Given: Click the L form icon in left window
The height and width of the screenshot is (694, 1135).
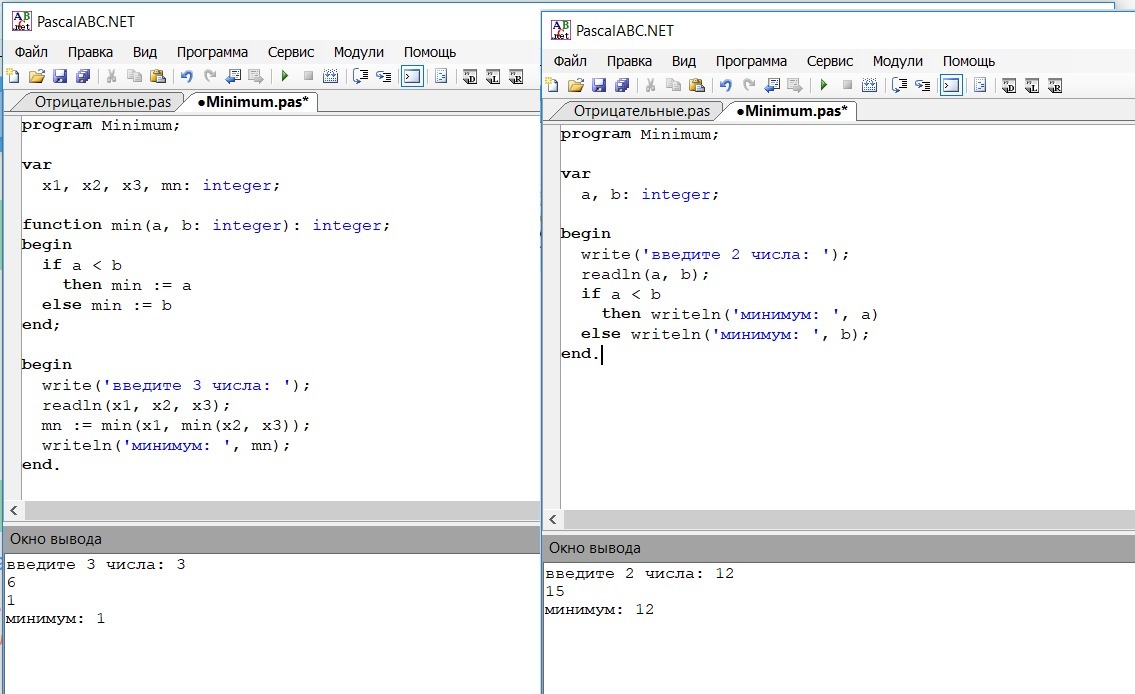Looking at the screenshot, I should 493,76.
